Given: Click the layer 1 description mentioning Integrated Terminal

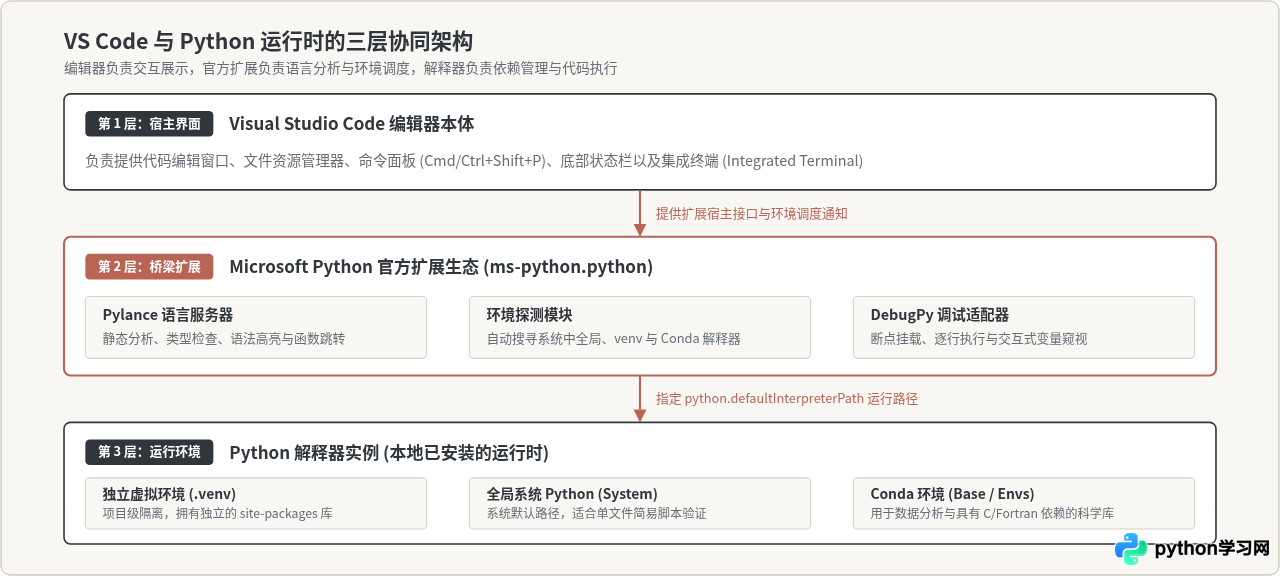Looking at the screenshot, I should 474,160.
